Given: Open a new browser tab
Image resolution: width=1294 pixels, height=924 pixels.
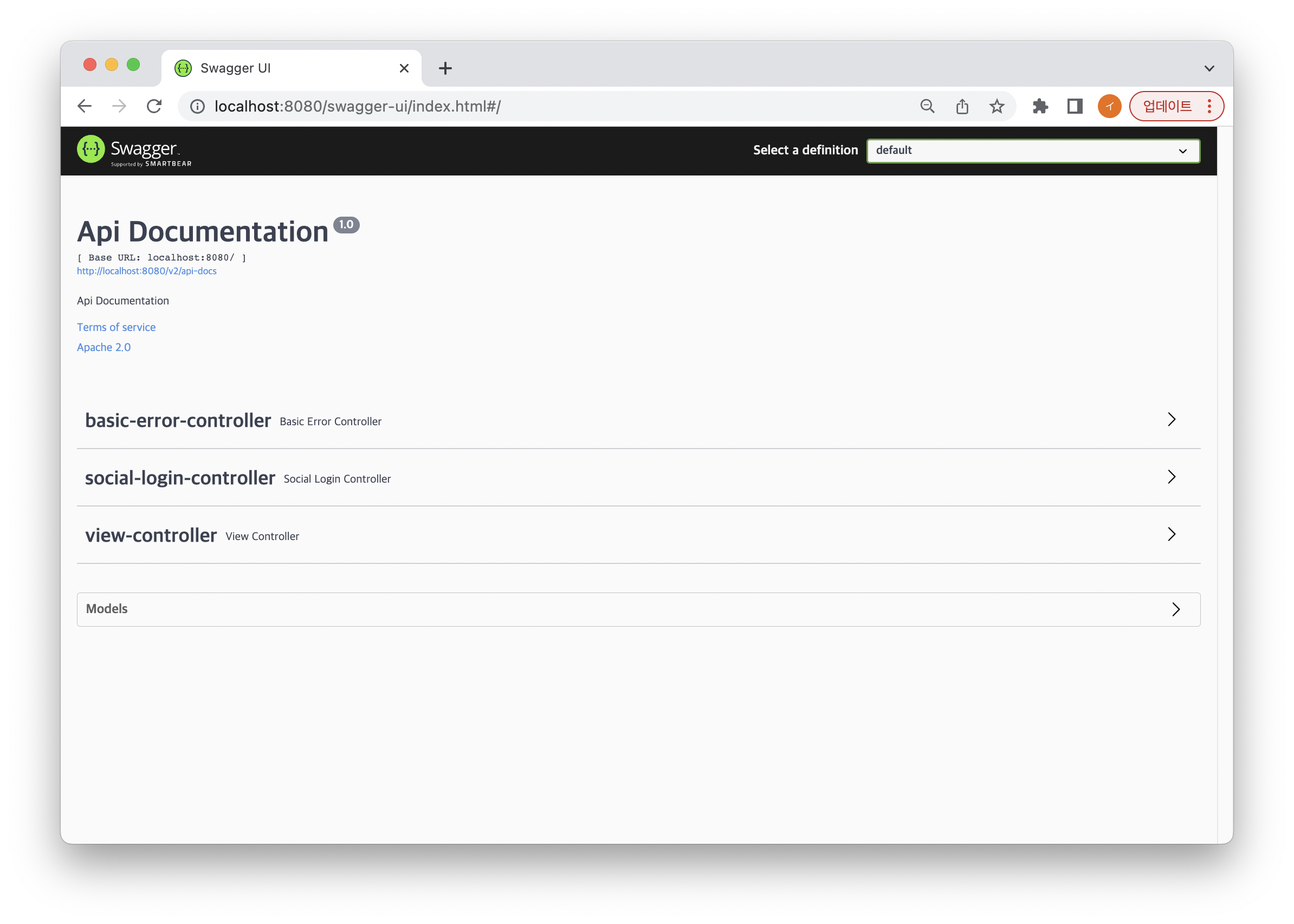Looking at the screenshot, I should pos(445,69).
